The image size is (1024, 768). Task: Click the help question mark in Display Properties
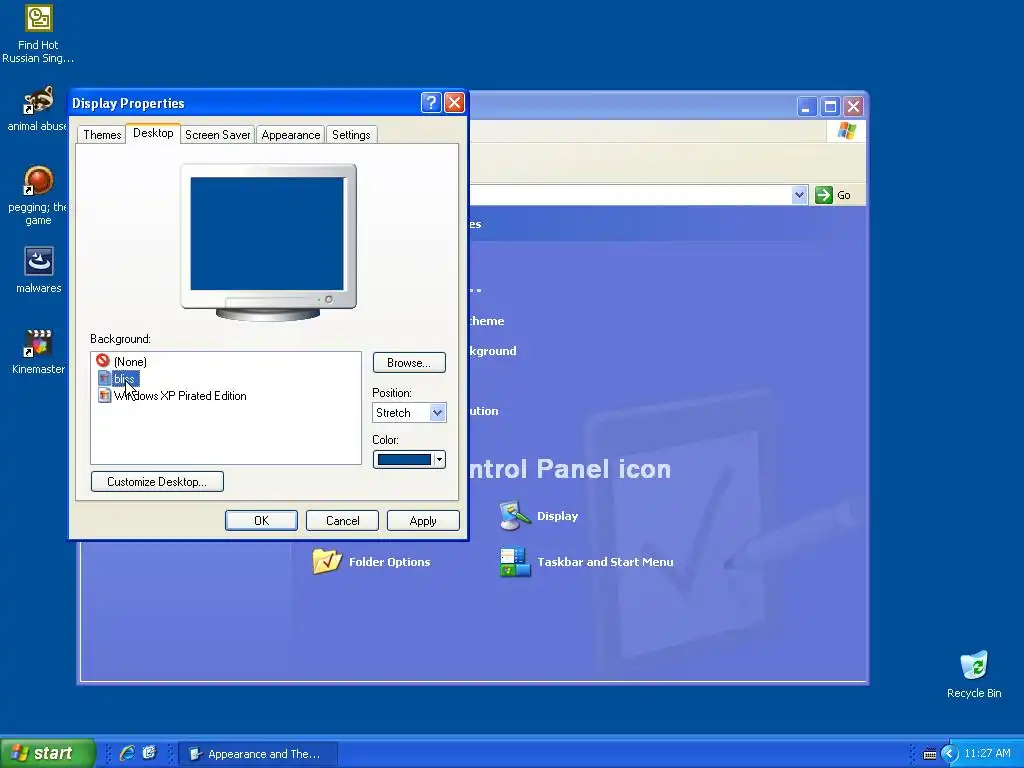point(431,103)
